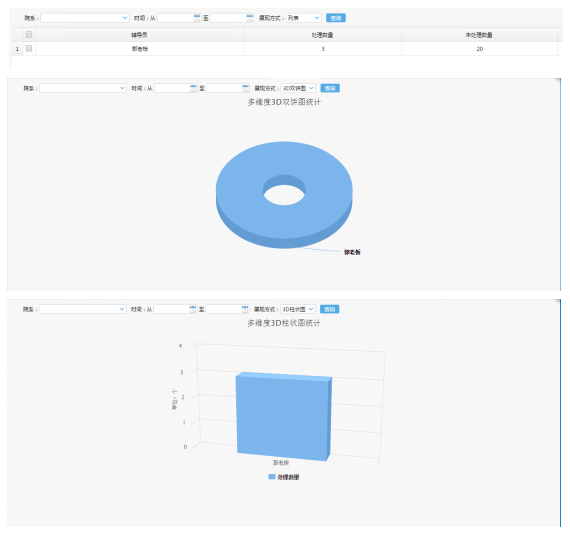Open display mode dropdown showing 列表
This screenshot has height=535, width=570.
tap(303, 17)
